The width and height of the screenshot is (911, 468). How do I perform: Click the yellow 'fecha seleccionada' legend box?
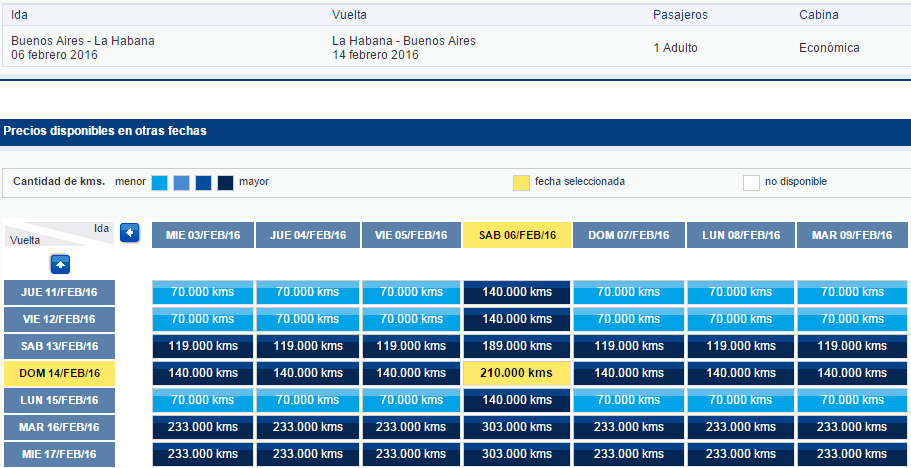pyautogui.click(x=521, y=183)
